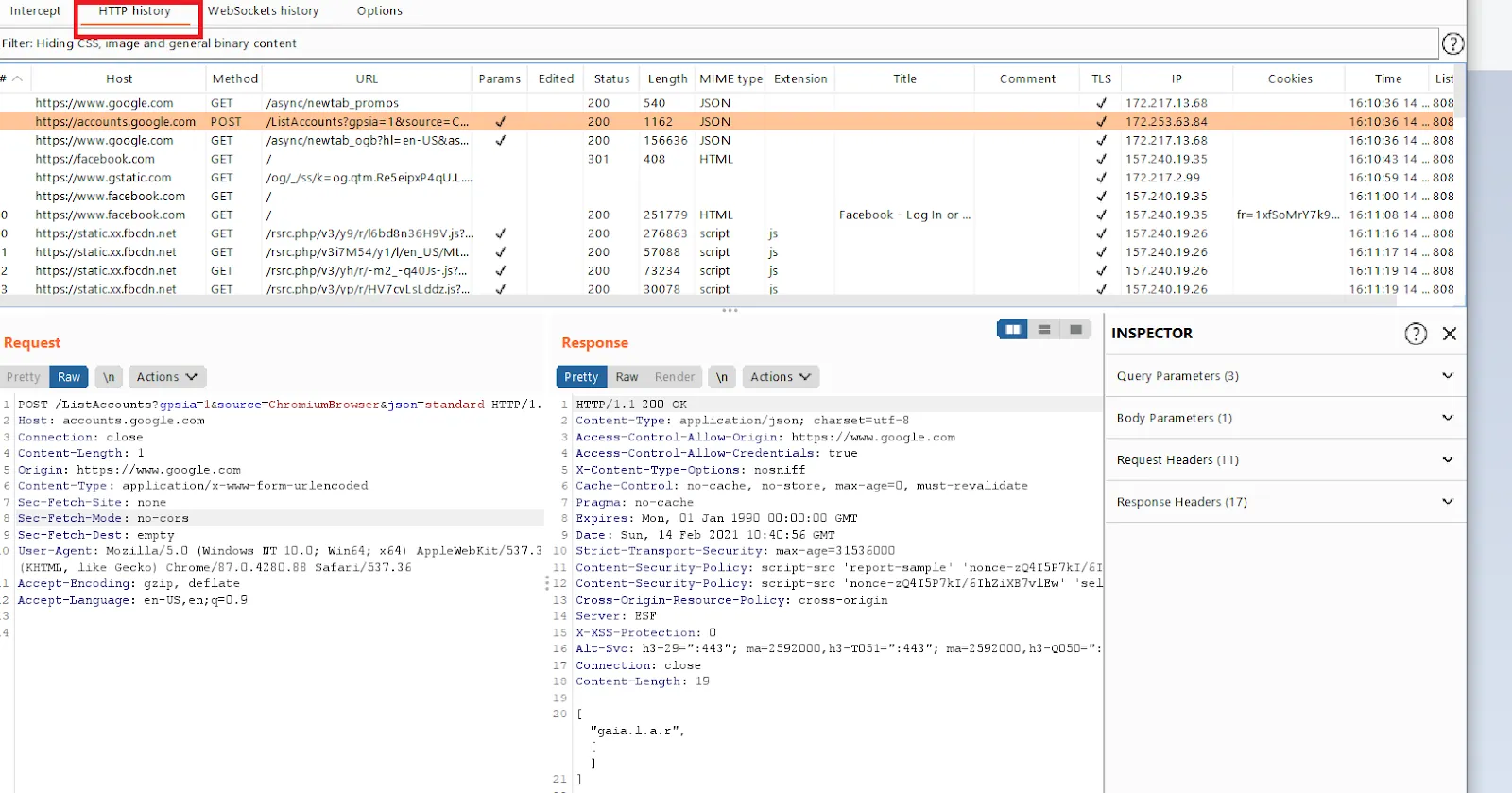Select static.xx.fbcdn.net row with length 73234
Screen dimensions: 1512x793
point(728,270)
